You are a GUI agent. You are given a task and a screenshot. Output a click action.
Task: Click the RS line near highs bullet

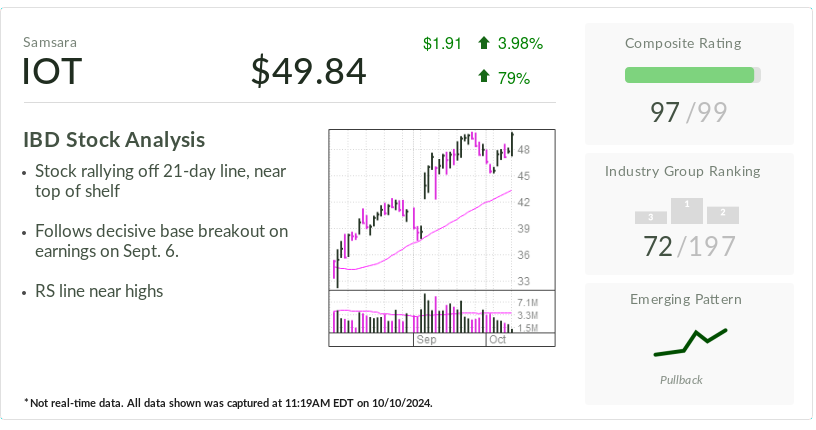[99, 291]
